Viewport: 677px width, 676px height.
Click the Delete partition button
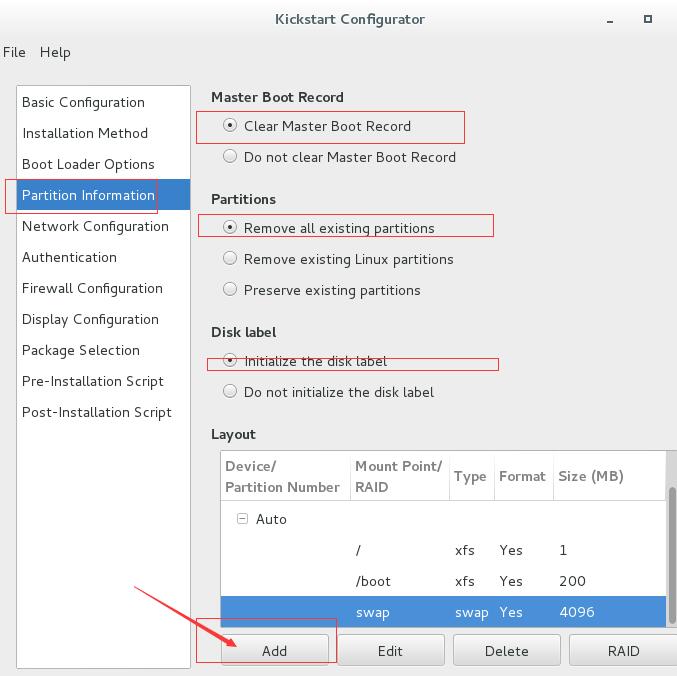pyautogui.click(x=506, y=650)
